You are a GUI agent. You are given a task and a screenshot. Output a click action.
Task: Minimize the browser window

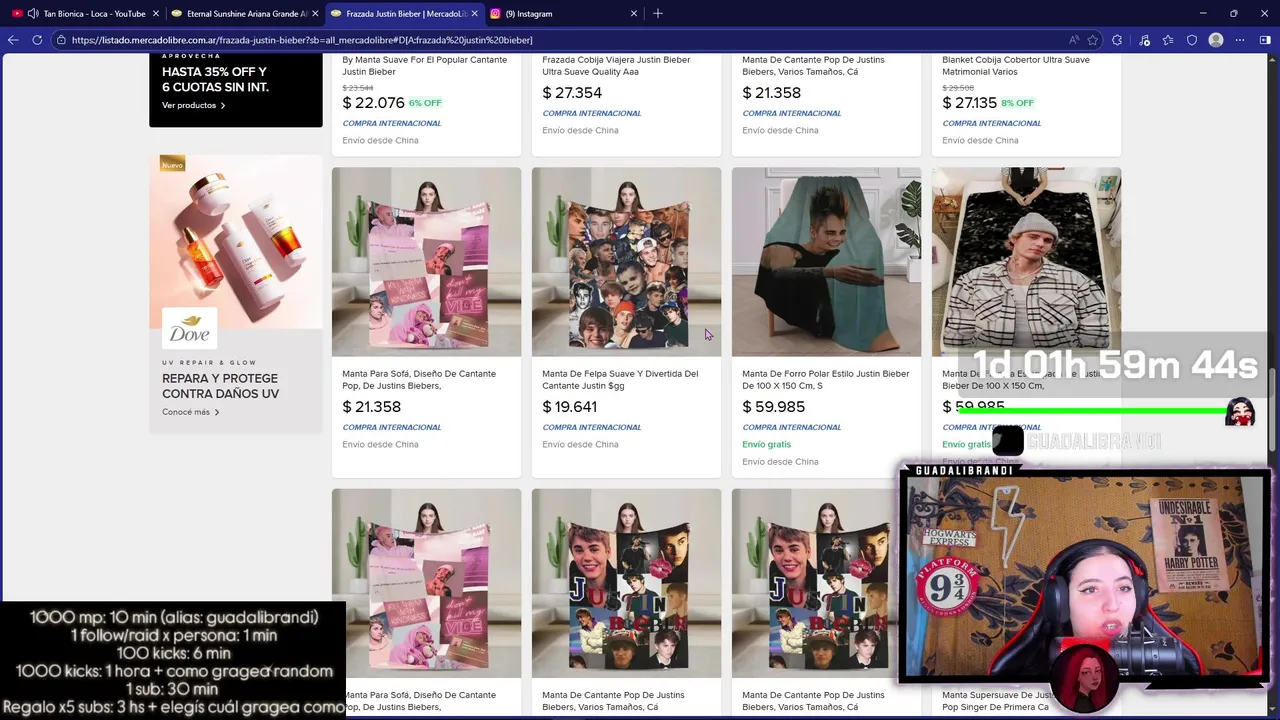coord(1201,14)
